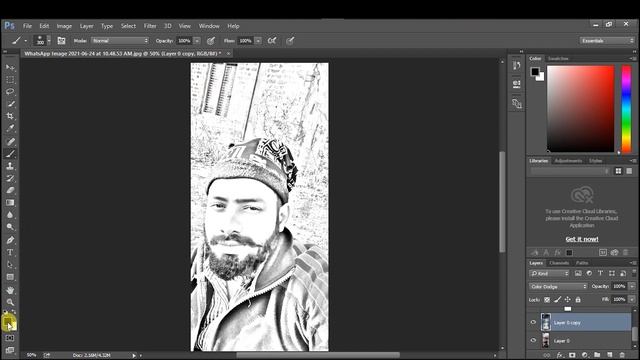Toggle lock all
The height and width of the screenshot is (360, 640).
coord(578,300)
